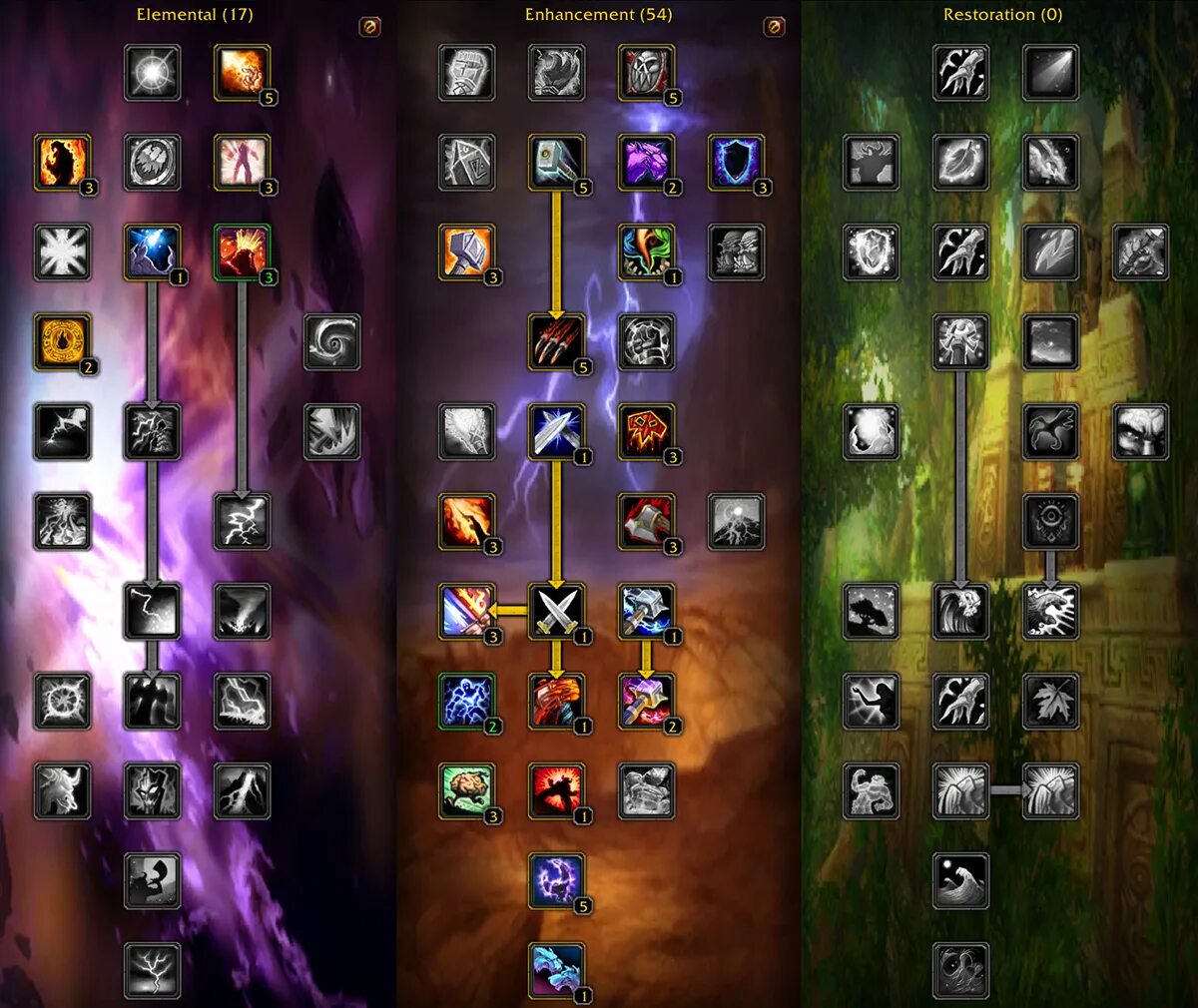This screenshot has width=1198, height=1008.
Task: Click Shamanism silhouette talent above Thunderstorm
Action: pos(153,881)
